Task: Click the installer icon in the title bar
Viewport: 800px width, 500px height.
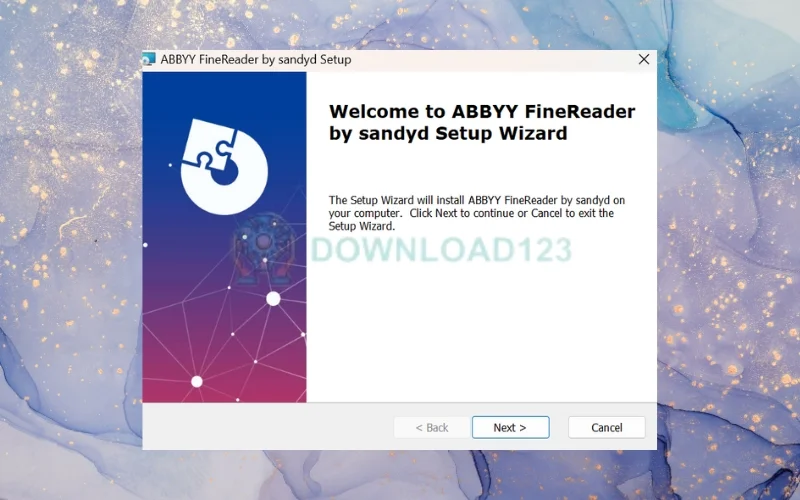Action: [x=148, y=59]
